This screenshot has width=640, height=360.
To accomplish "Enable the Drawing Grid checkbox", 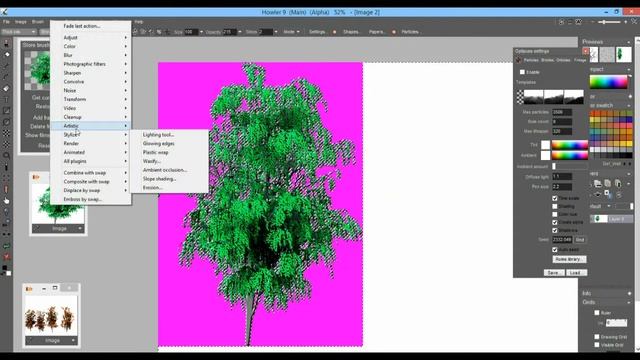I will point(597,337).
